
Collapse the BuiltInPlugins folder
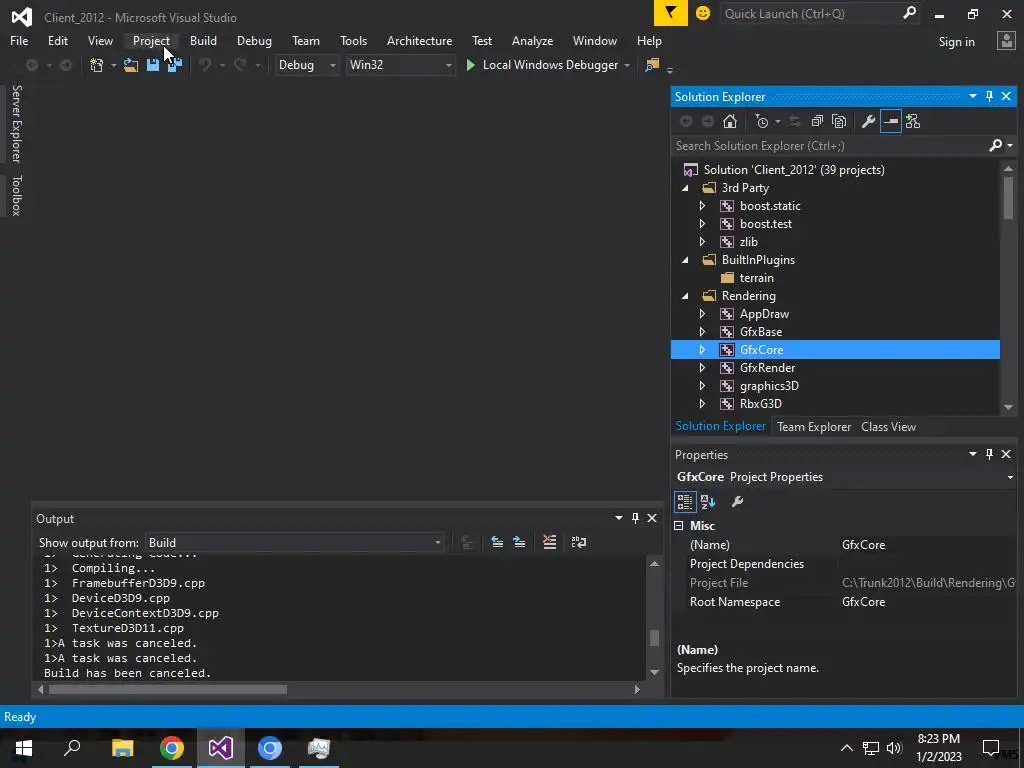click(685, 260)
